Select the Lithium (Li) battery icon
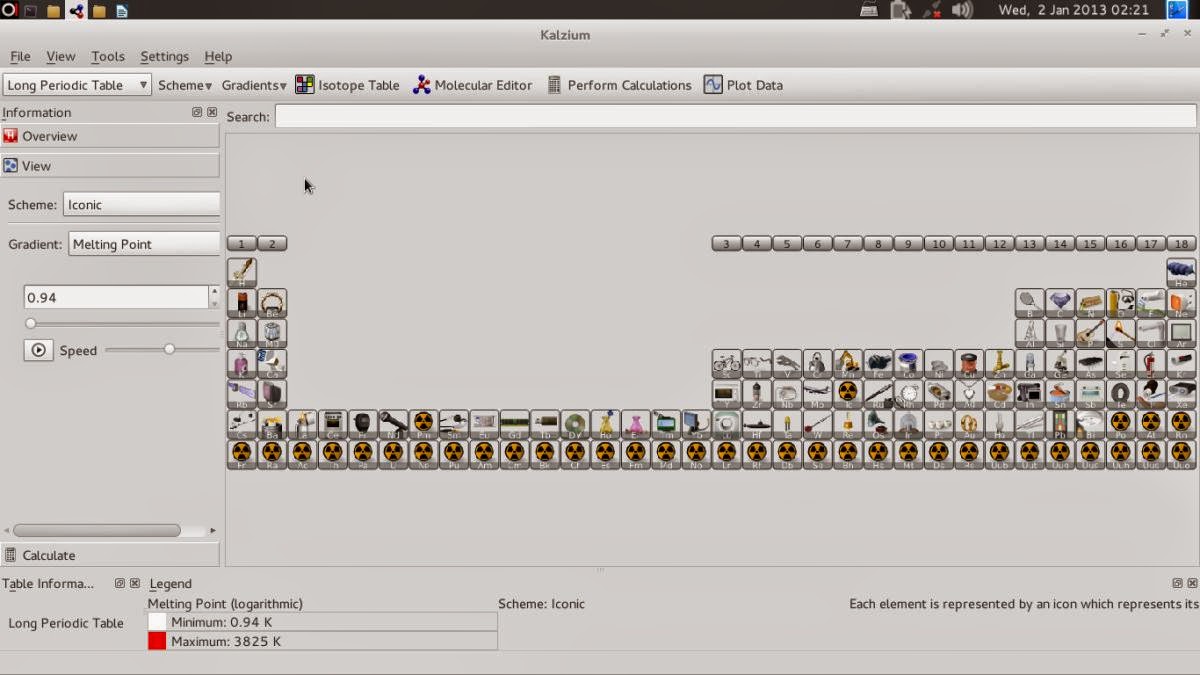1200x675 pixels. pos(242,303)
